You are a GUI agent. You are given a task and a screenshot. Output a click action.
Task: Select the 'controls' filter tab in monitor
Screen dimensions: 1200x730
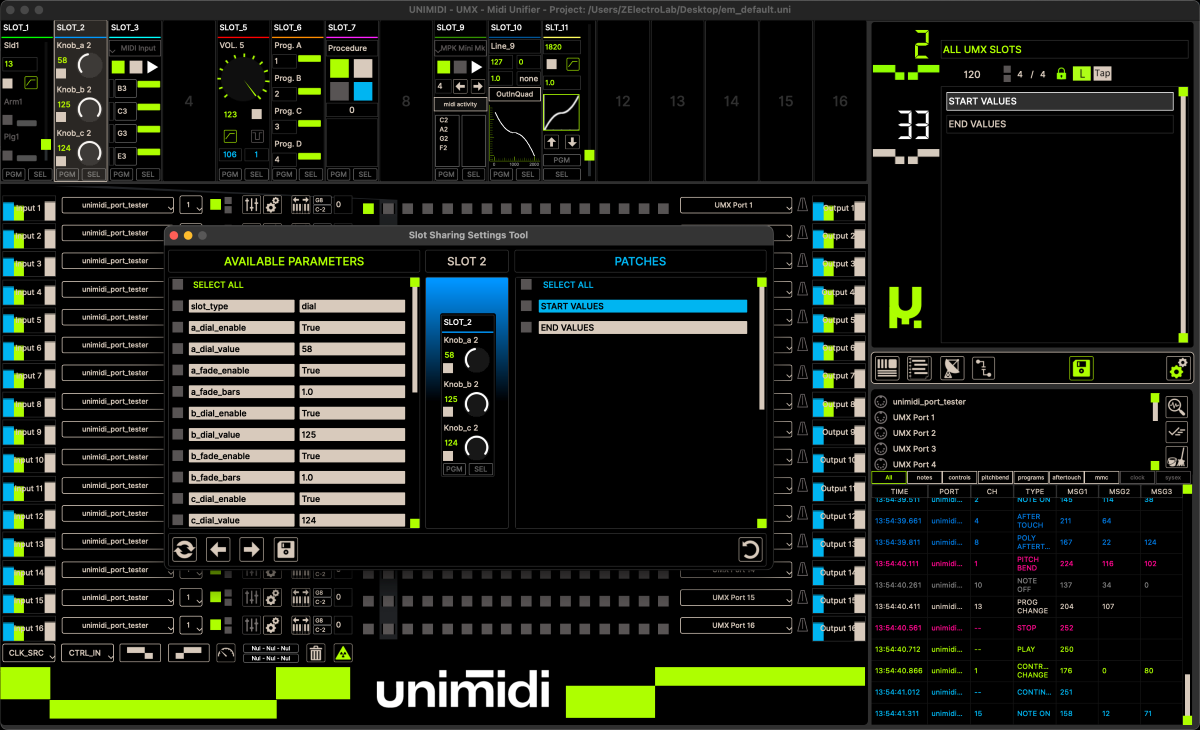coord(960,478)
